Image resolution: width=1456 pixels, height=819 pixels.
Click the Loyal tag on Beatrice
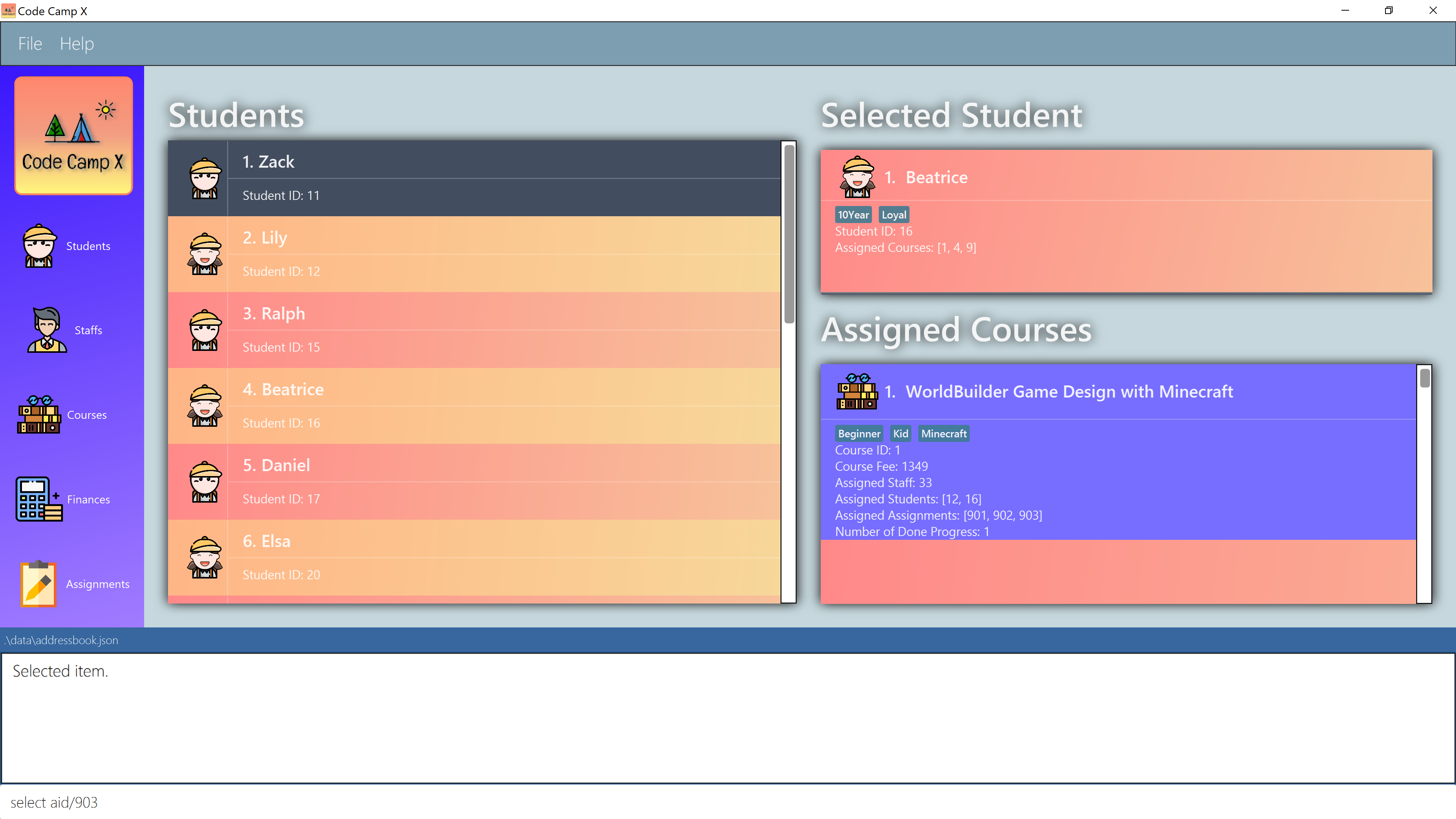click(894, 215)
